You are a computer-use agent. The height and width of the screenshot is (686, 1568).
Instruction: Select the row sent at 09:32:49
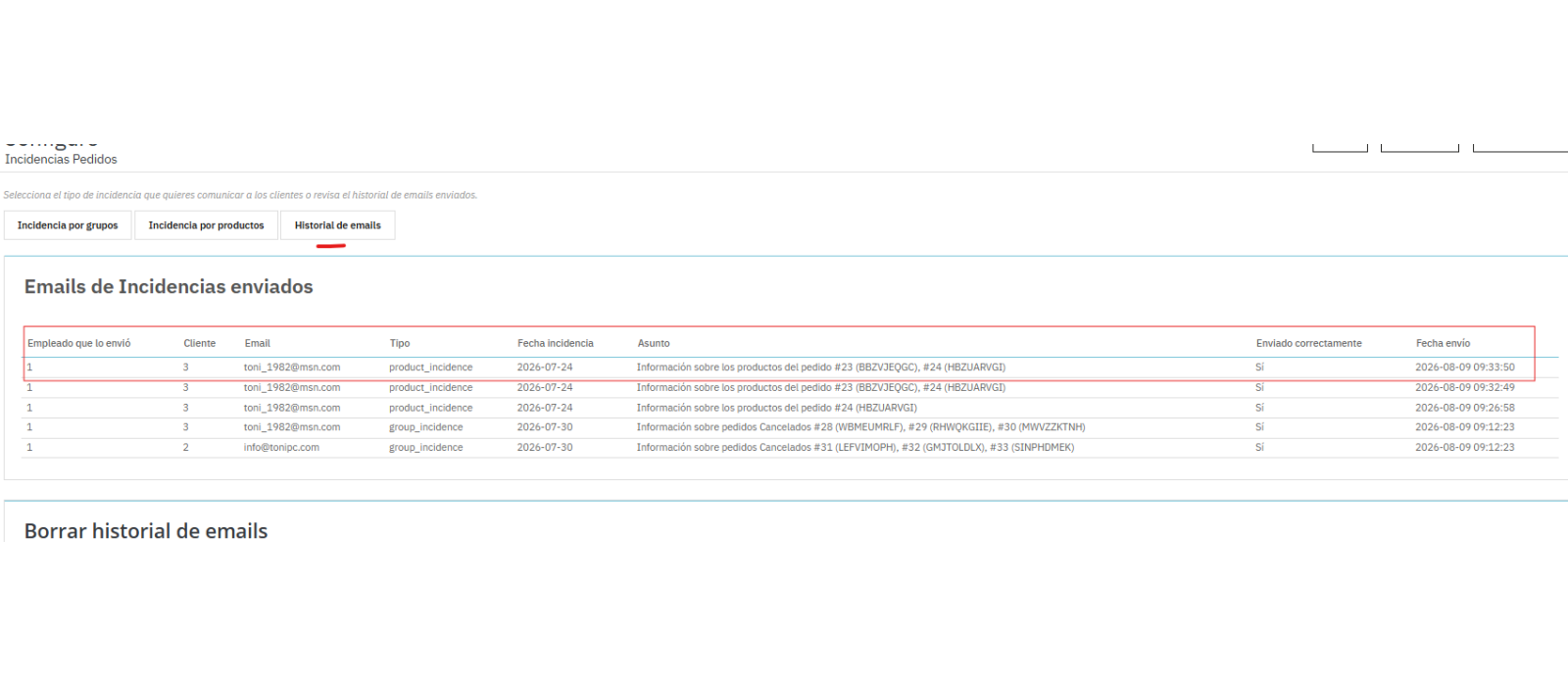[x=790, y=388]
